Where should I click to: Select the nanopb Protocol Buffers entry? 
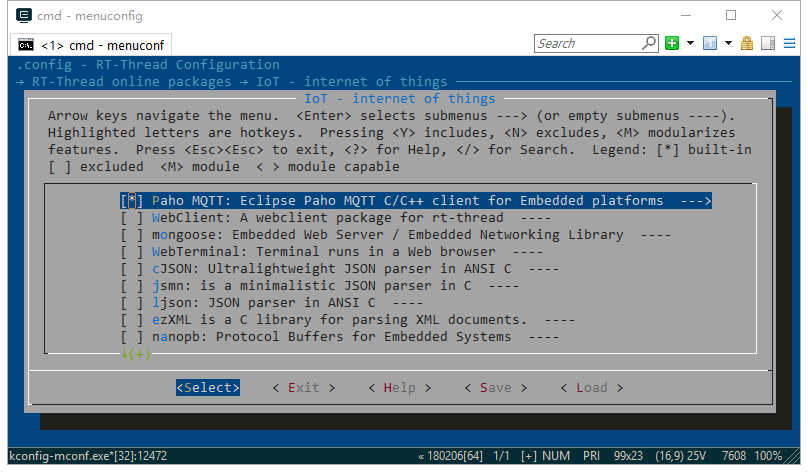click(x=331, y=336)
